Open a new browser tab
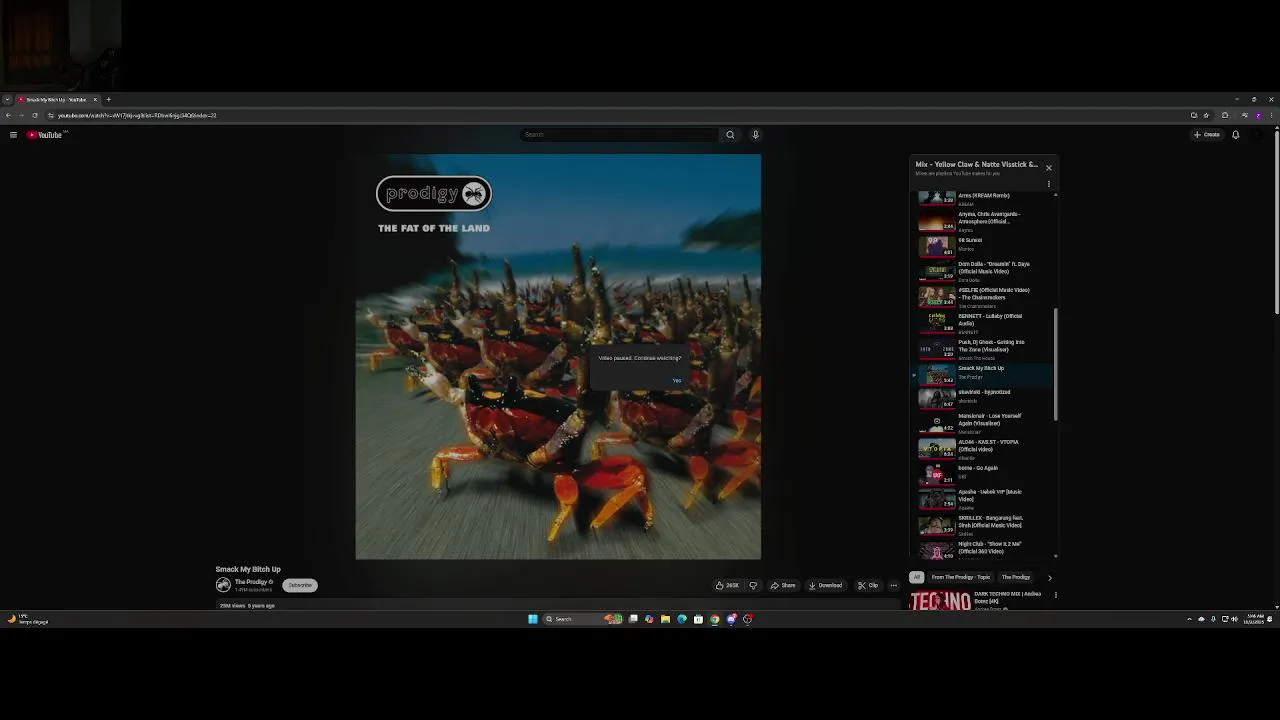 coord(109,100)
